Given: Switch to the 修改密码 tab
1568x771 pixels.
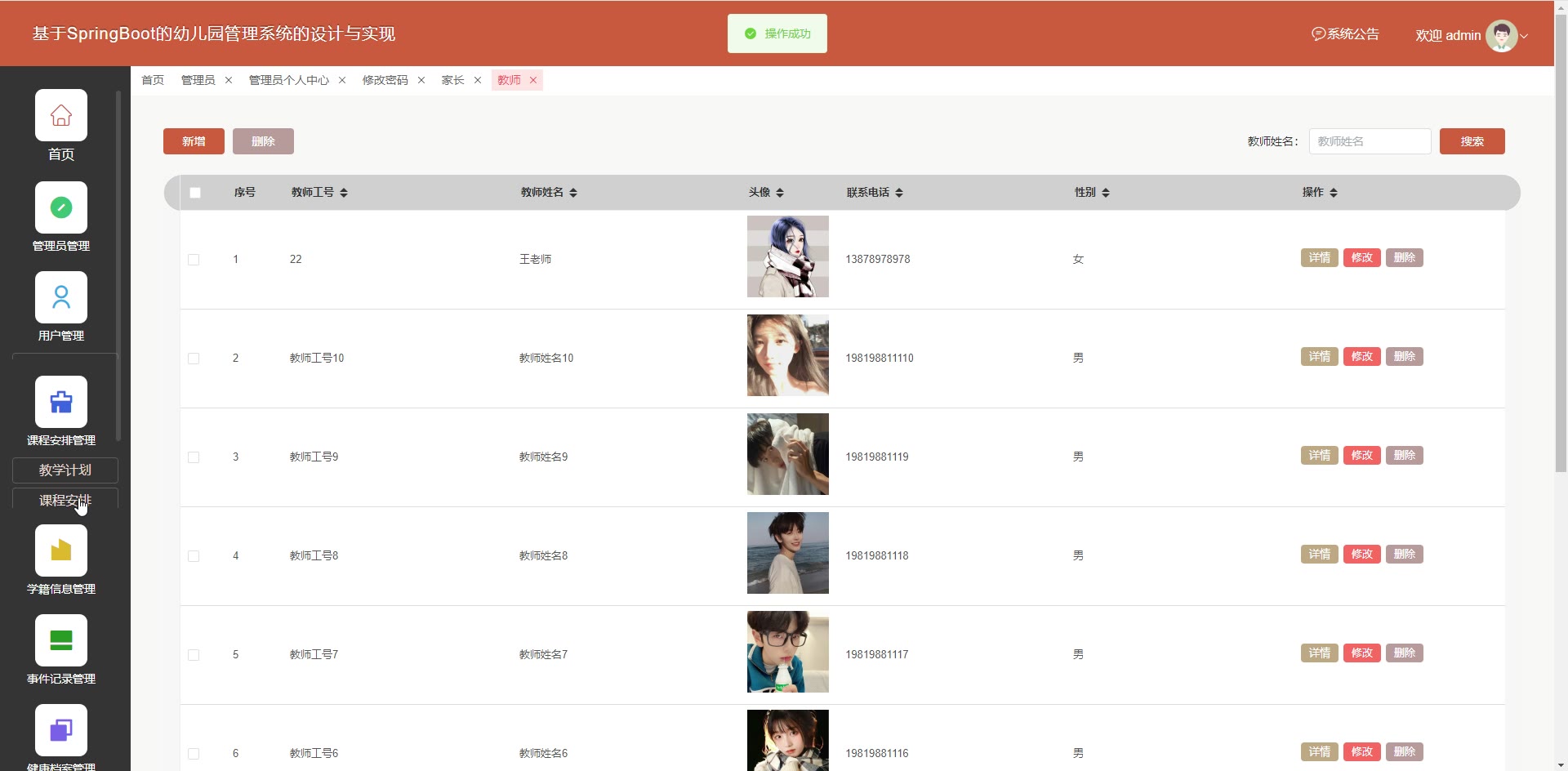Looking at the screenshot, I should [385, 80].
